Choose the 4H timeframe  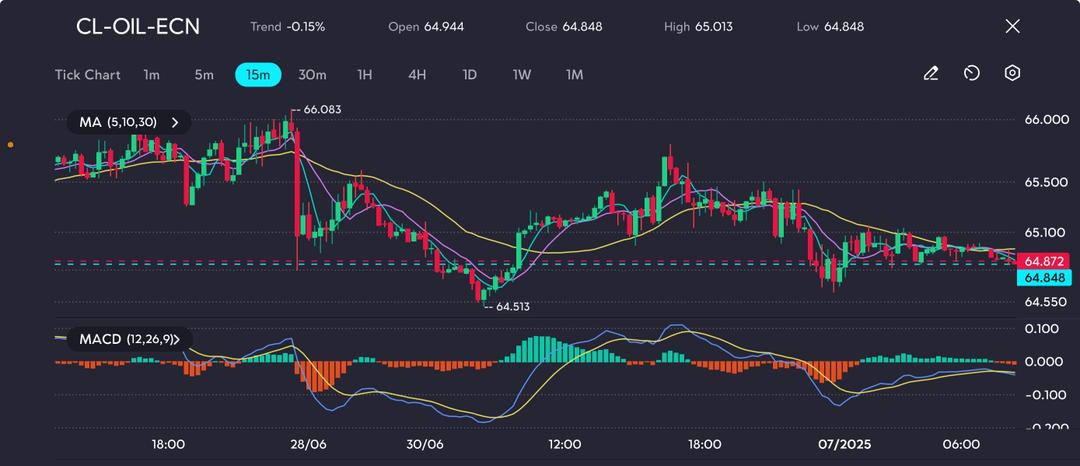tap(417, 75)
